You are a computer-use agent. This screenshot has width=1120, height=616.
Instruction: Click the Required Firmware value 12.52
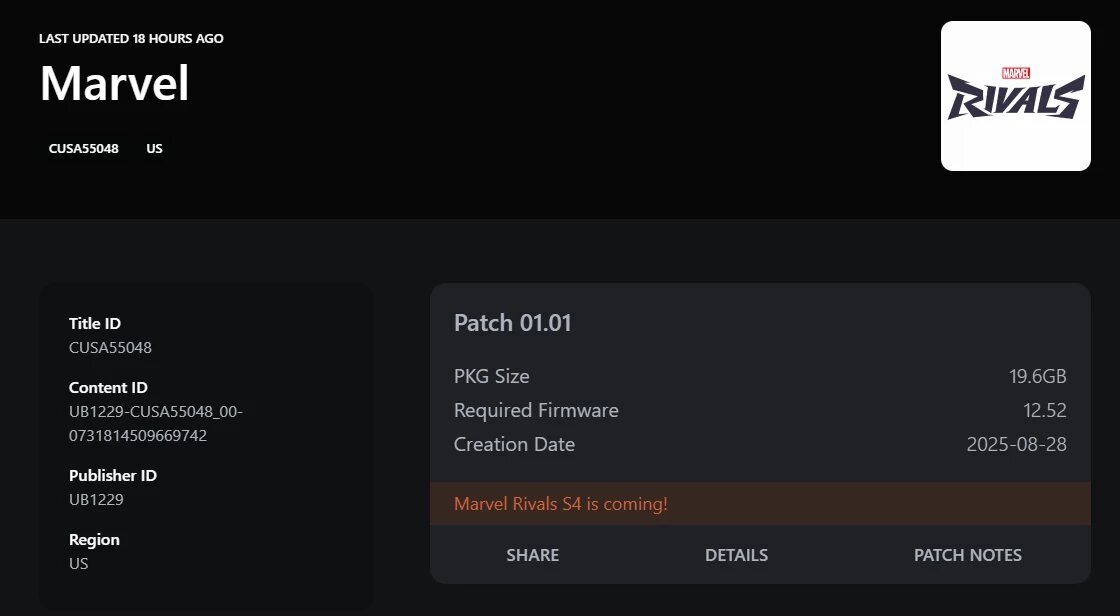click(1044, 411)
